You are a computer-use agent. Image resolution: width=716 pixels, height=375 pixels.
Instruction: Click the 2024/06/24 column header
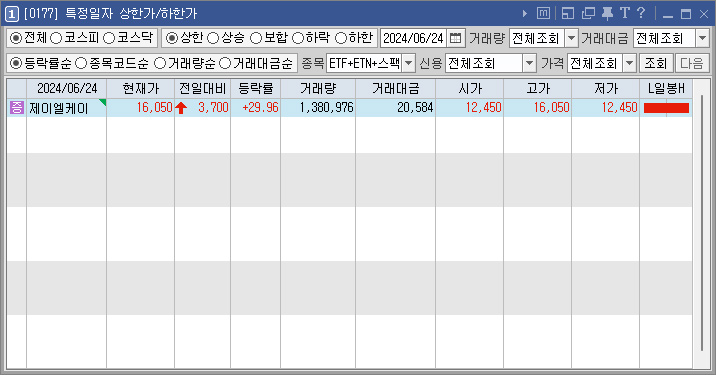tap(67, 89)
